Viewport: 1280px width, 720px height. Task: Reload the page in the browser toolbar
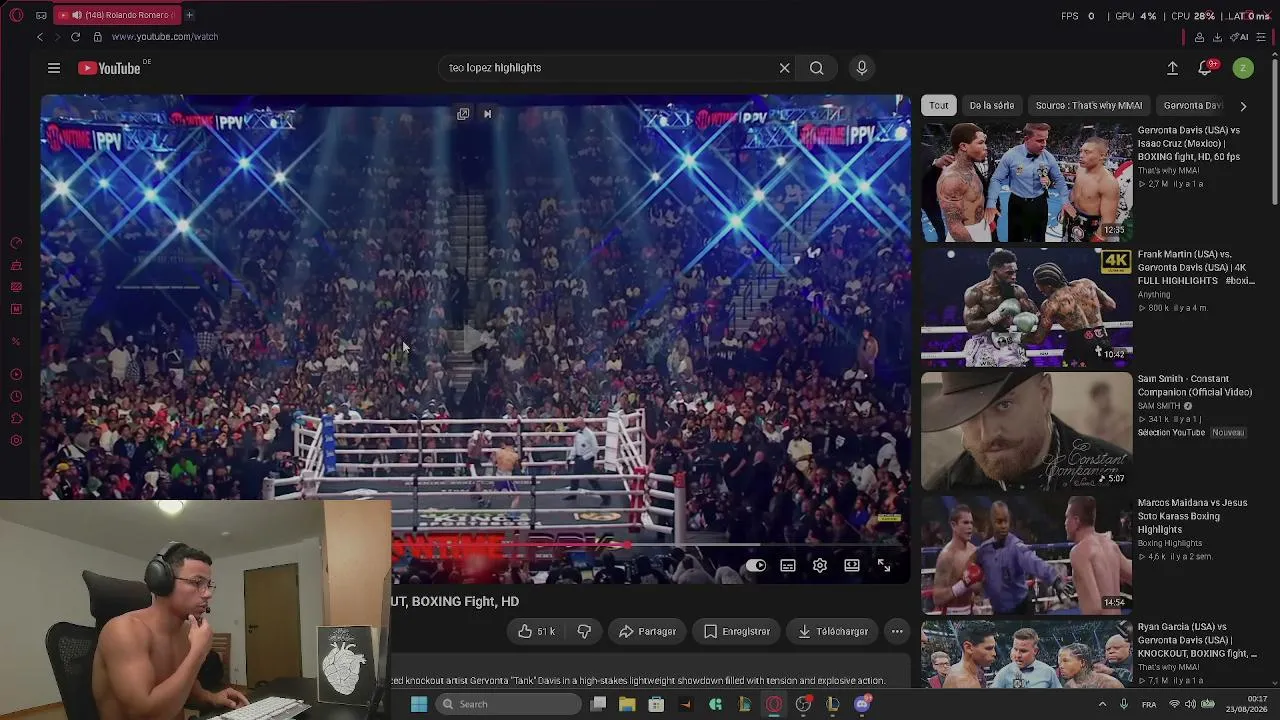tap(75, 37)
